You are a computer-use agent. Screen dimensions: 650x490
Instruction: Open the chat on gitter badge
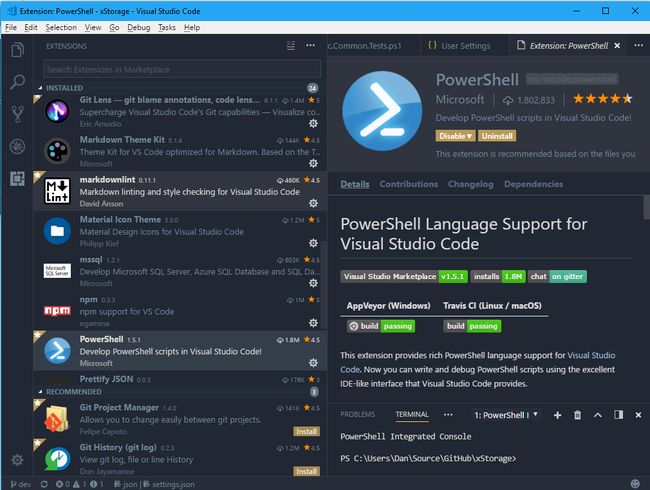click(x=557, y=277)
